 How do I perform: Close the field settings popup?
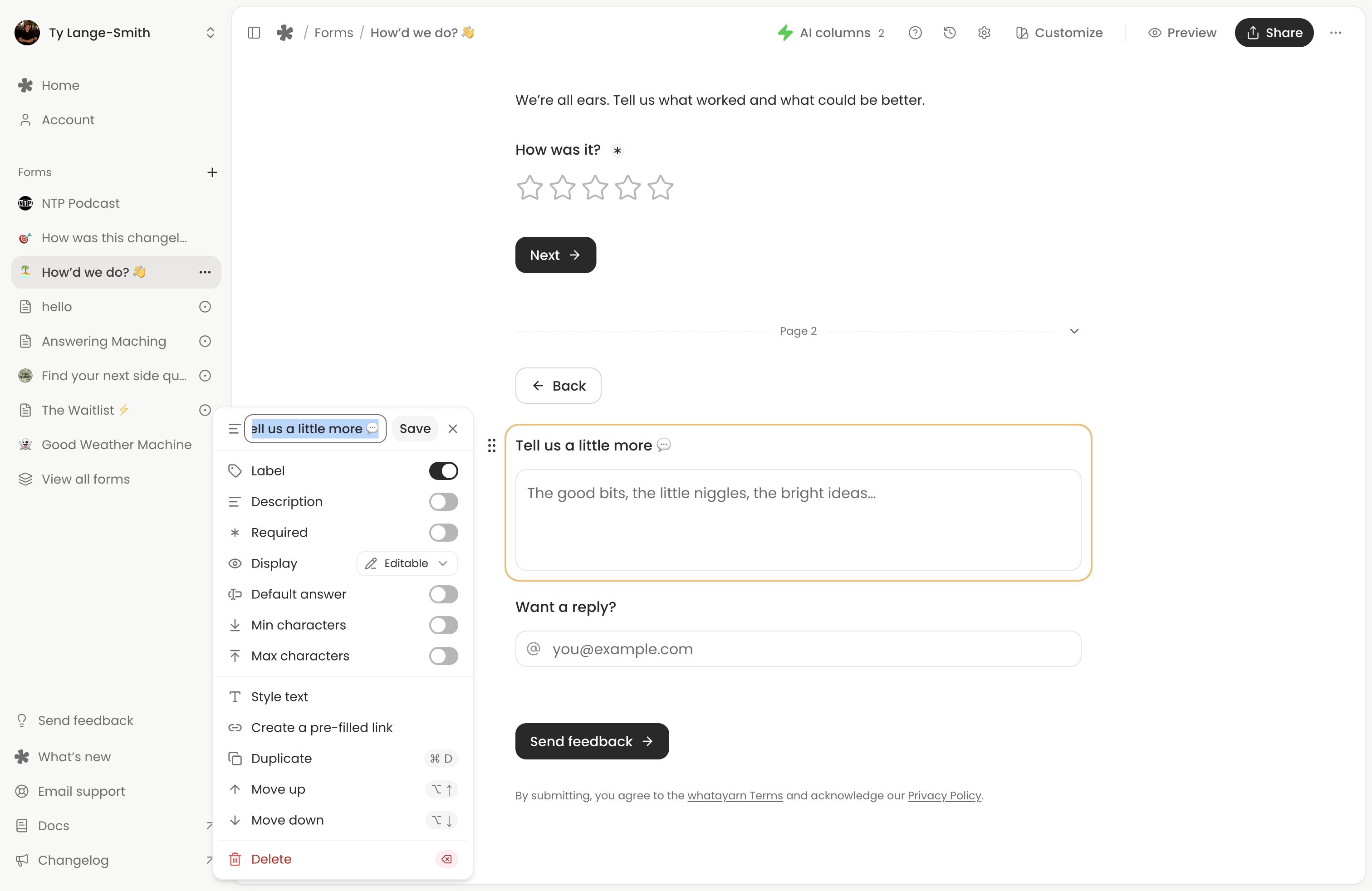coord(452,429)
